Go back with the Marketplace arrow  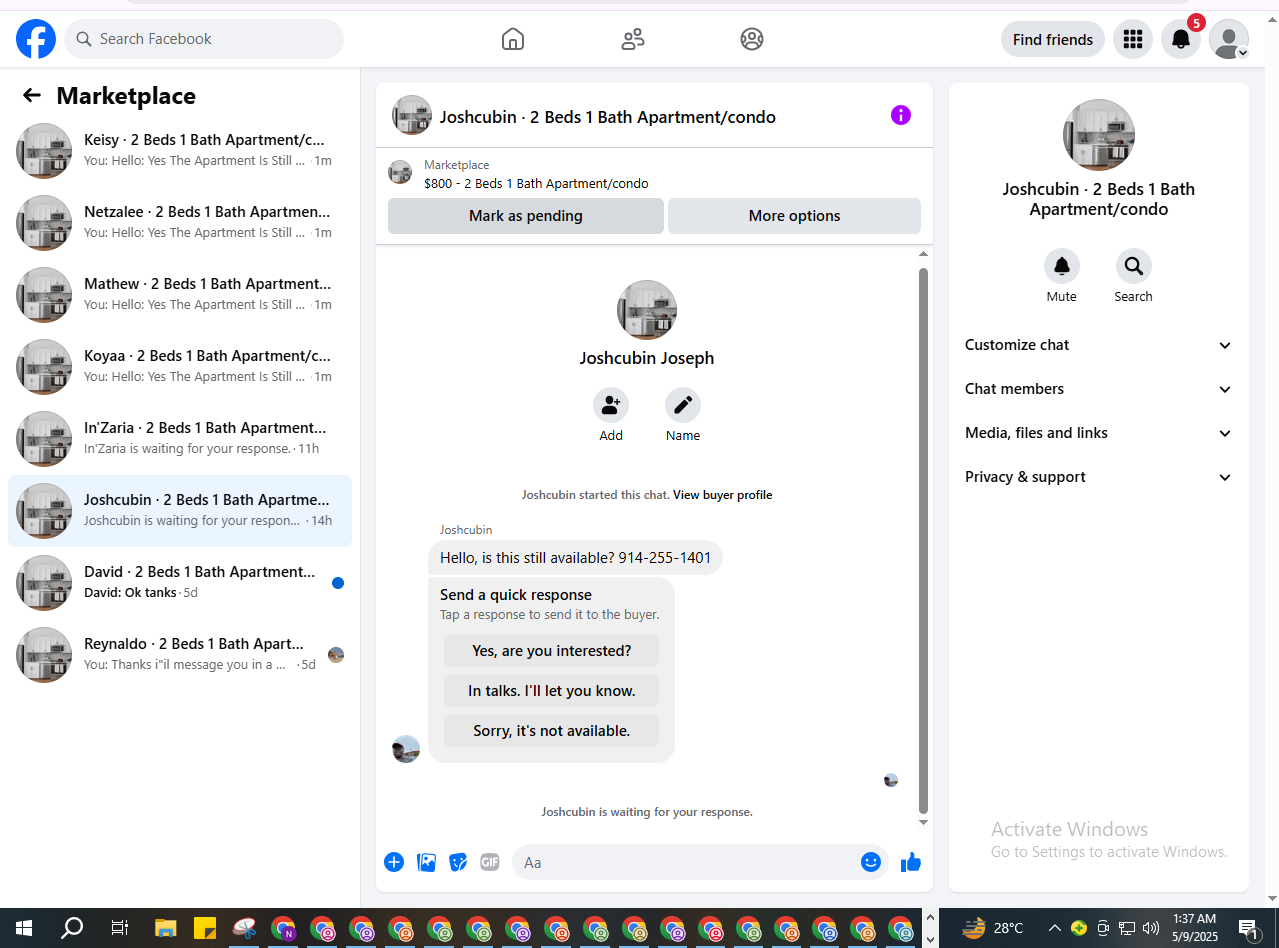click(x=32, y=95)
